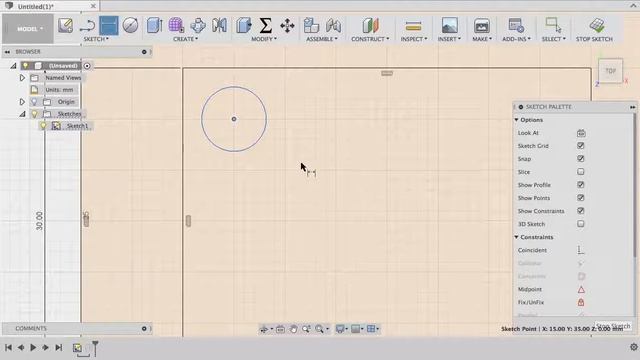The width and height of the screenshot is (640, 360).
Task: Toggle the Sketch Grid checkbox
Action: point(580,146)
